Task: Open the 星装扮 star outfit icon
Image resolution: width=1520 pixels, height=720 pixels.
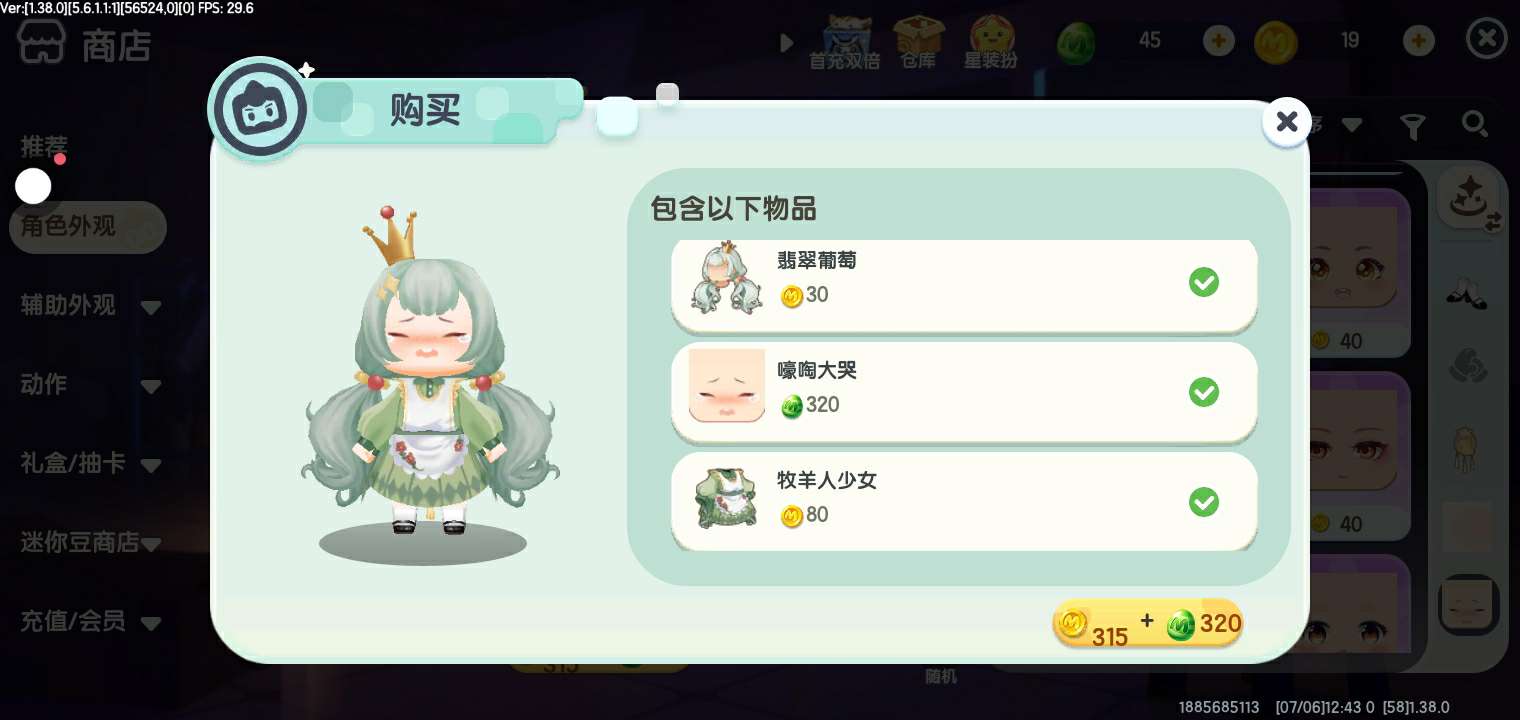Action: (990, 43)
